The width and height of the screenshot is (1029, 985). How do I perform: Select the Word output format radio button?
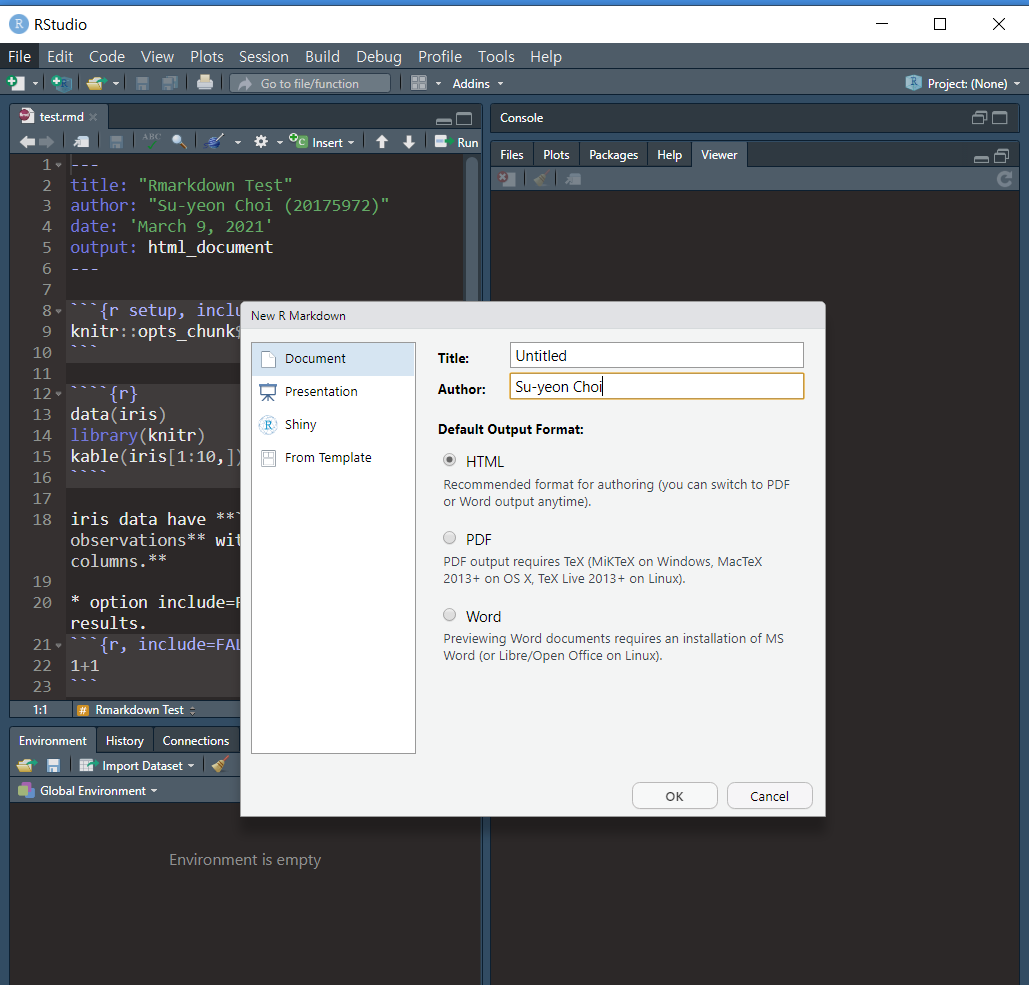[x=450, y=615]
